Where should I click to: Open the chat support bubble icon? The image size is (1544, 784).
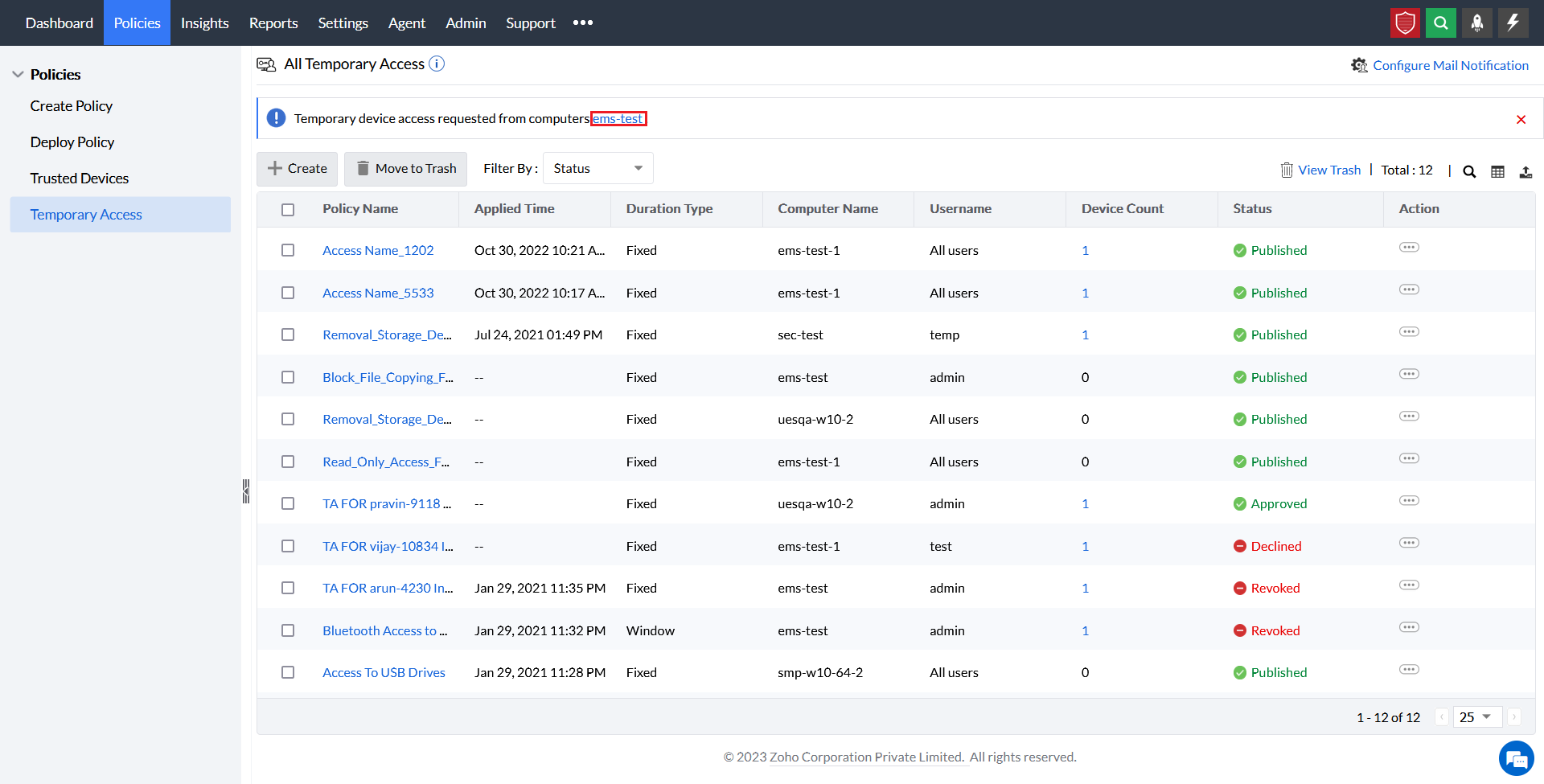[1516, 758]
